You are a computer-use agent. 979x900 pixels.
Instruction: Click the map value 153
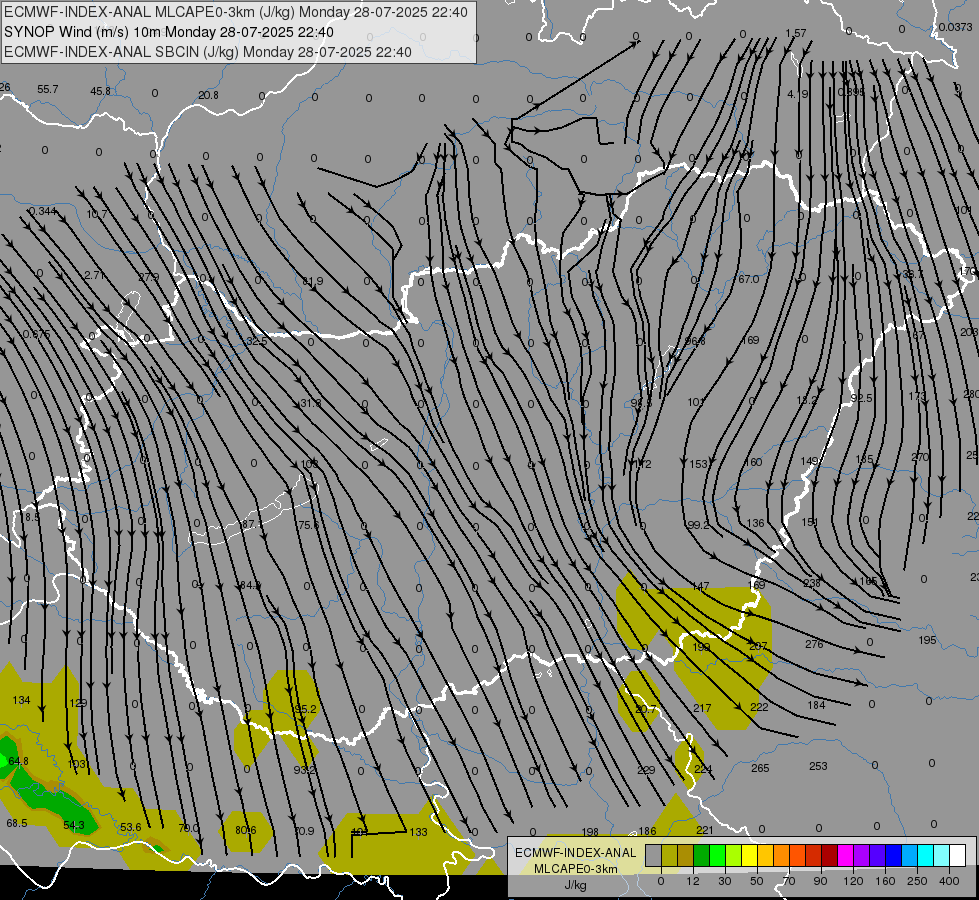click(x=698, y=464)
